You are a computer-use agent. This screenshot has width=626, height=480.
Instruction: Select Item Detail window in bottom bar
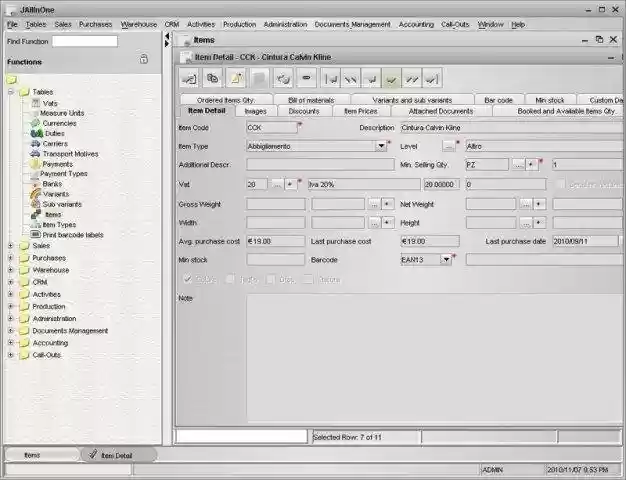pyautogui.click(x=119, y=455)
